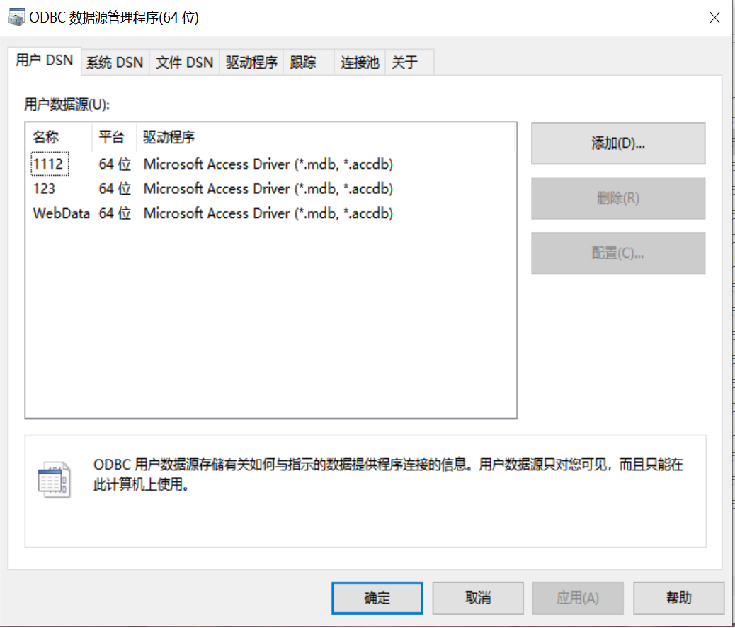Click the 添加(D)... button
The width and height of the screenshot is (735, 628).
pyautogui.click(x=618, y=143)
